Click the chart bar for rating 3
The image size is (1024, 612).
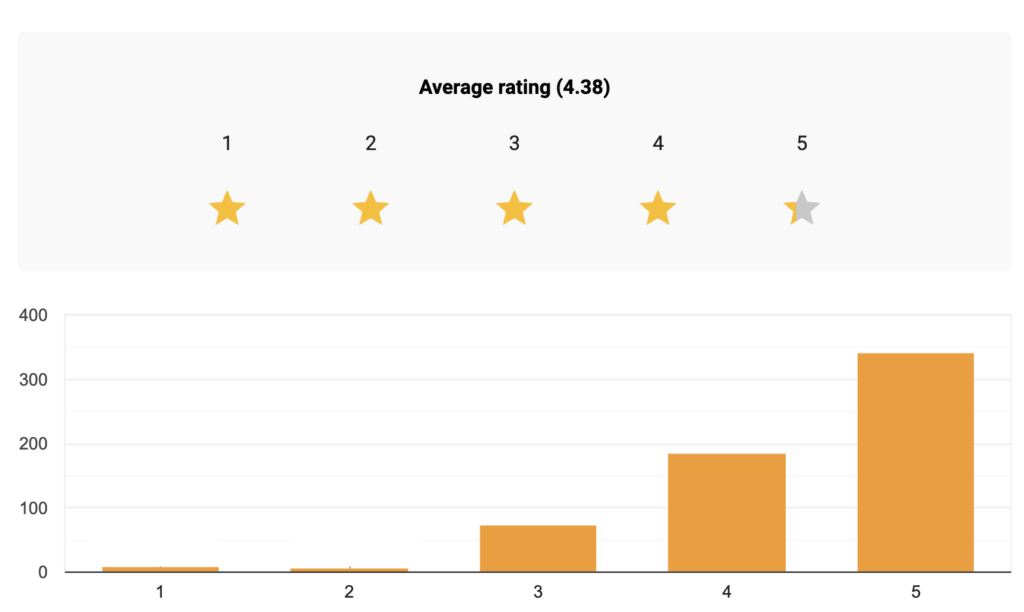click(538, 548)
